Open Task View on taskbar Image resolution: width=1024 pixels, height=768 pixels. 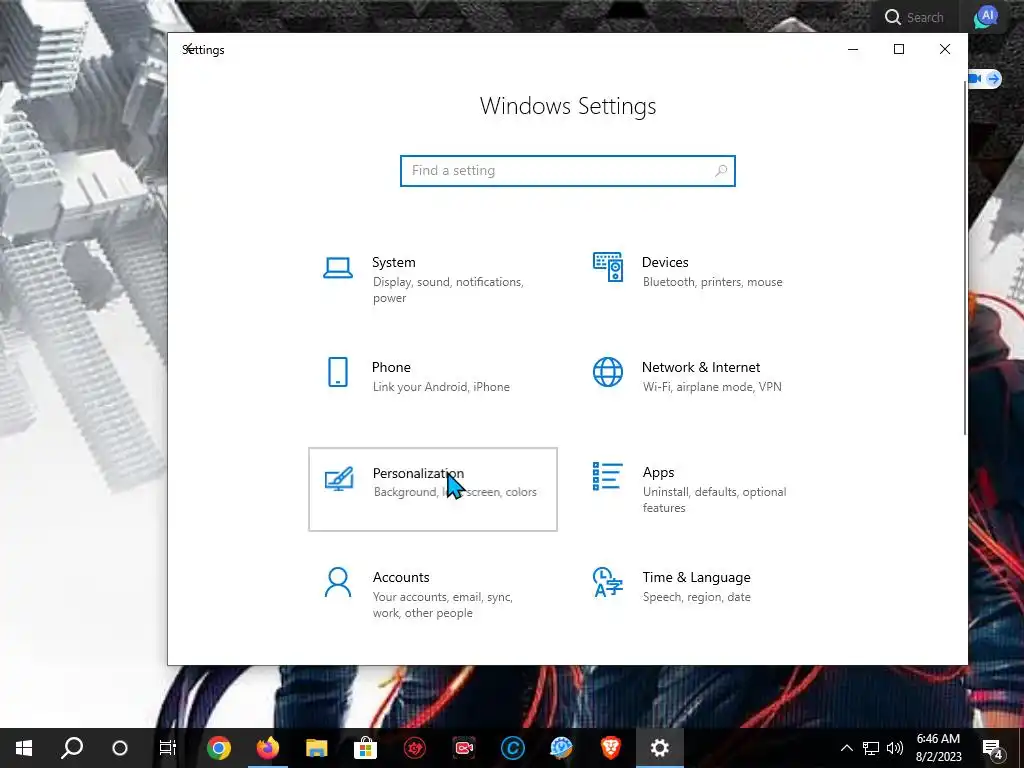pos(168,748)
